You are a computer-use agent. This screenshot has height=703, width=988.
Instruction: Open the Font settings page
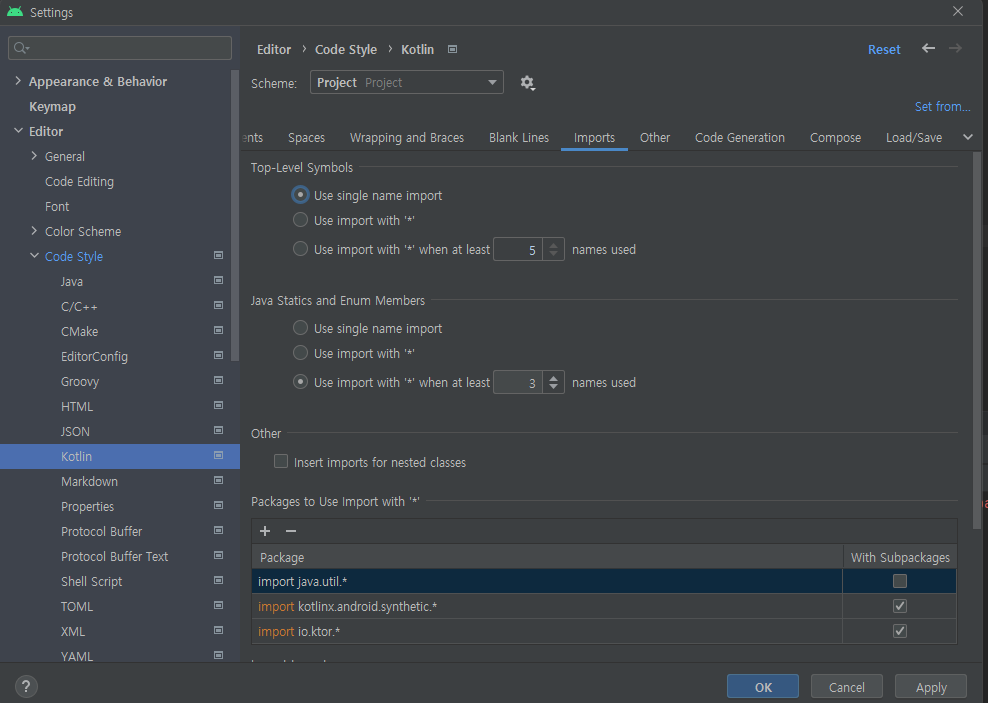(57, 206)
